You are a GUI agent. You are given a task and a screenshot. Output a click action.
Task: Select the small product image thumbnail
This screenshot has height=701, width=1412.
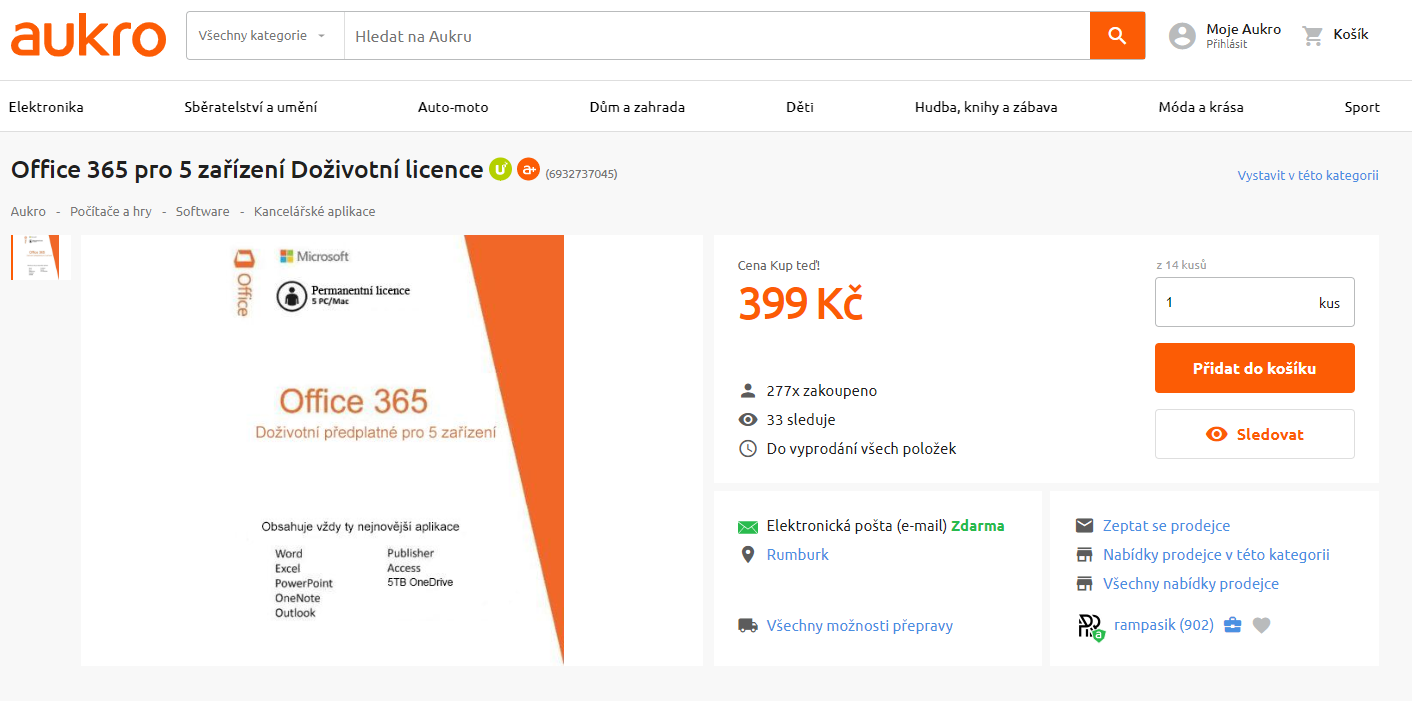point(35,257)
